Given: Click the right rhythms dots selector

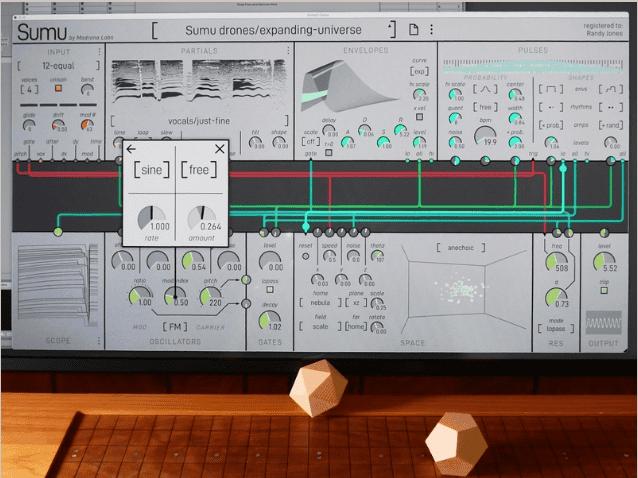Looking at the screenshot, I should point(611,107).
